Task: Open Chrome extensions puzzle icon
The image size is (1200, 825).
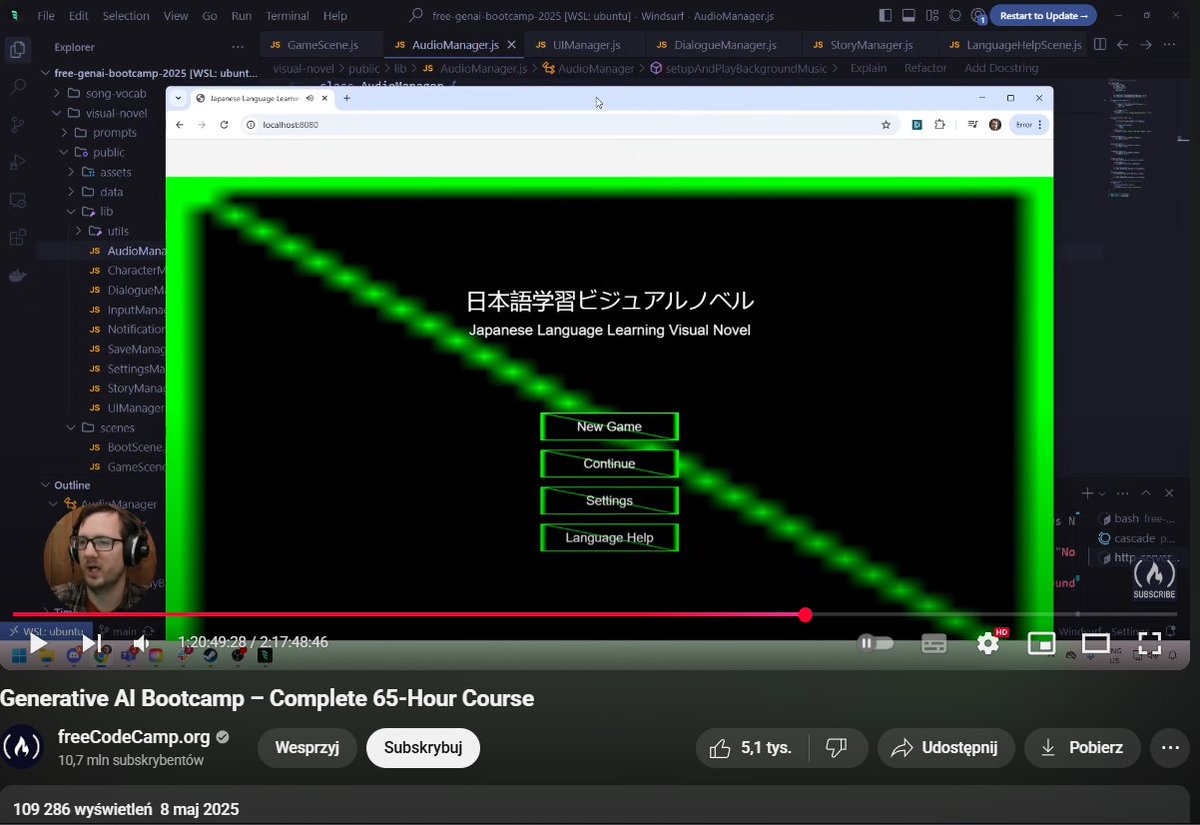Action: [940, 125]
